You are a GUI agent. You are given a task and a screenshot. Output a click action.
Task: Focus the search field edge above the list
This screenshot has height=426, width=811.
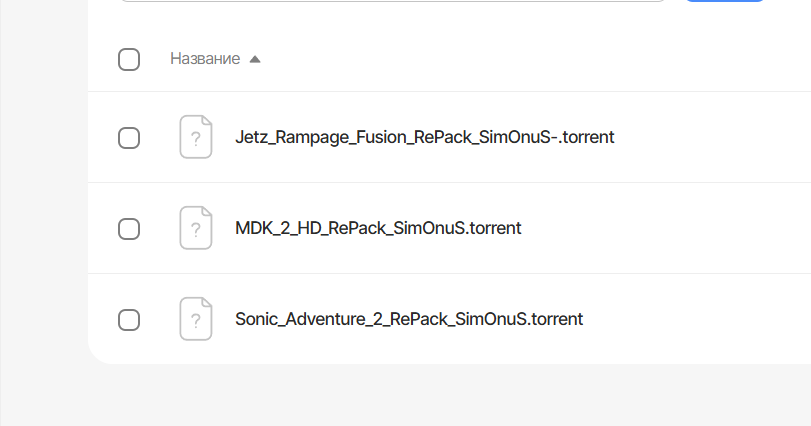point(400,1)
